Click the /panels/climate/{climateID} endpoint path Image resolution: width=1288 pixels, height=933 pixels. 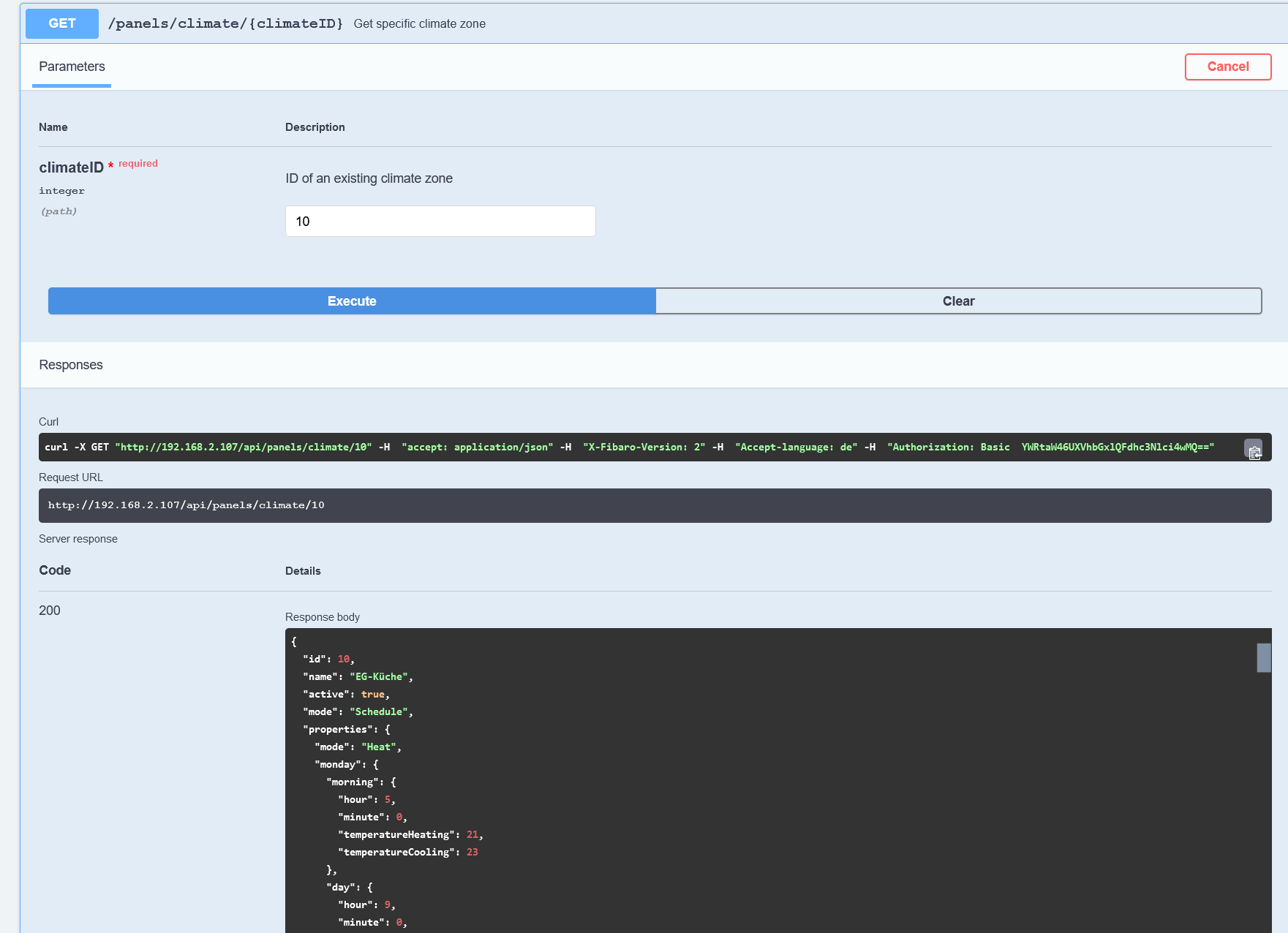tap(225, 23)
